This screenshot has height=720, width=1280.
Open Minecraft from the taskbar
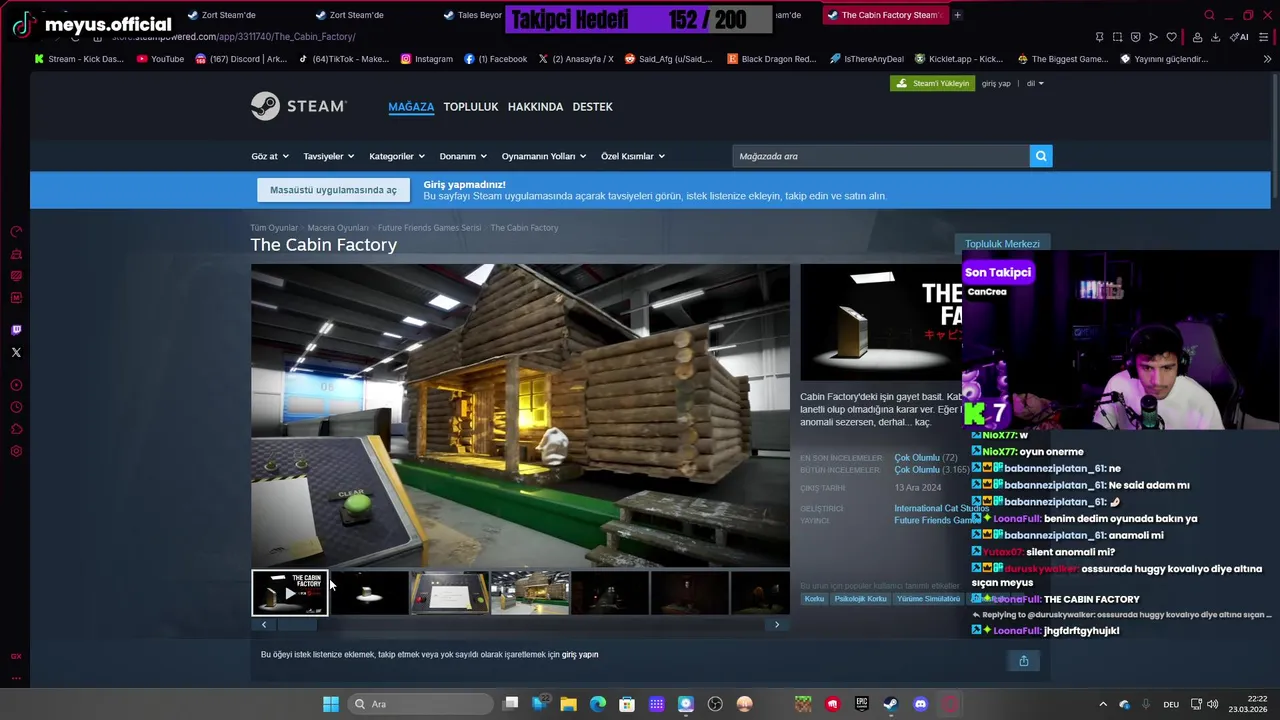[803, 704]
